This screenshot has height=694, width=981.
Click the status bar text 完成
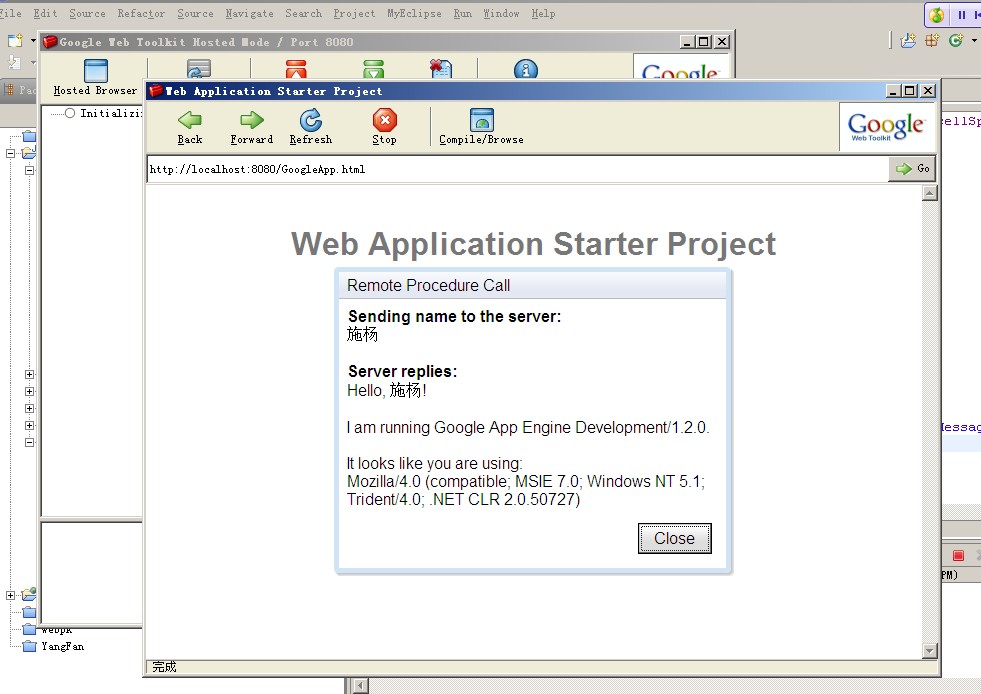[x=164, y=667]
